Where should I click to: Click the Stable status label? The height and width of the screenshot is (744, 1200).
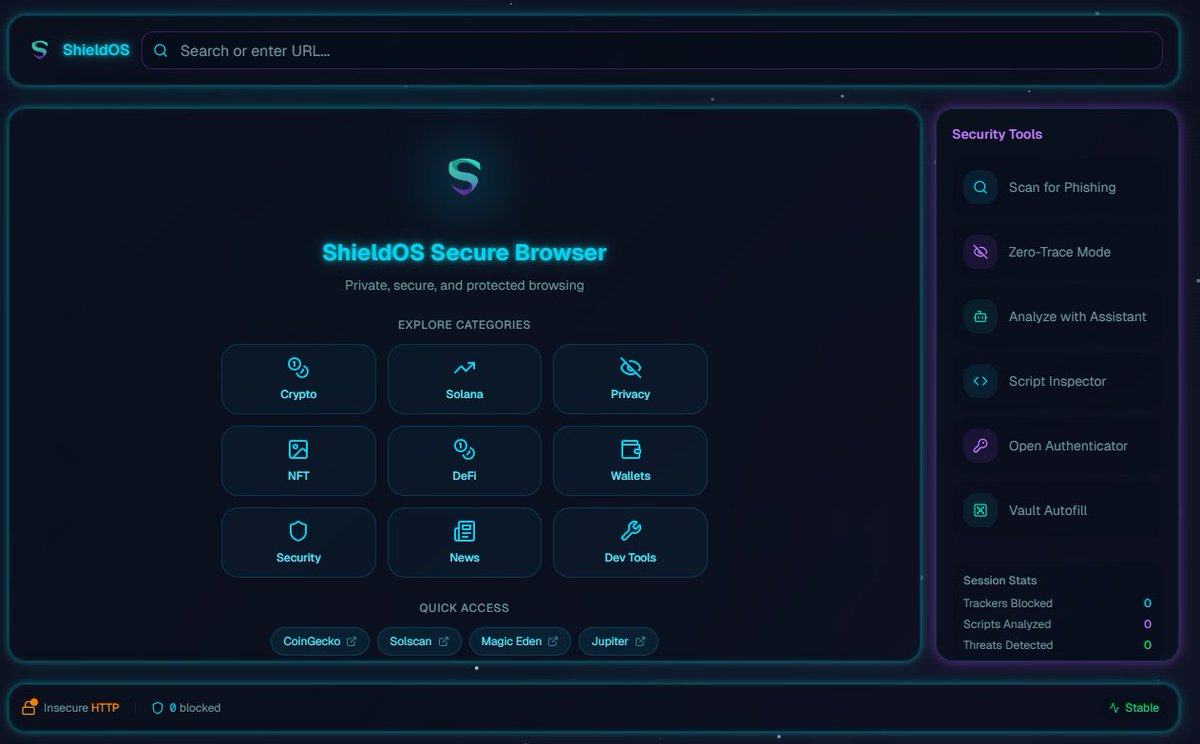[1142, 708]
